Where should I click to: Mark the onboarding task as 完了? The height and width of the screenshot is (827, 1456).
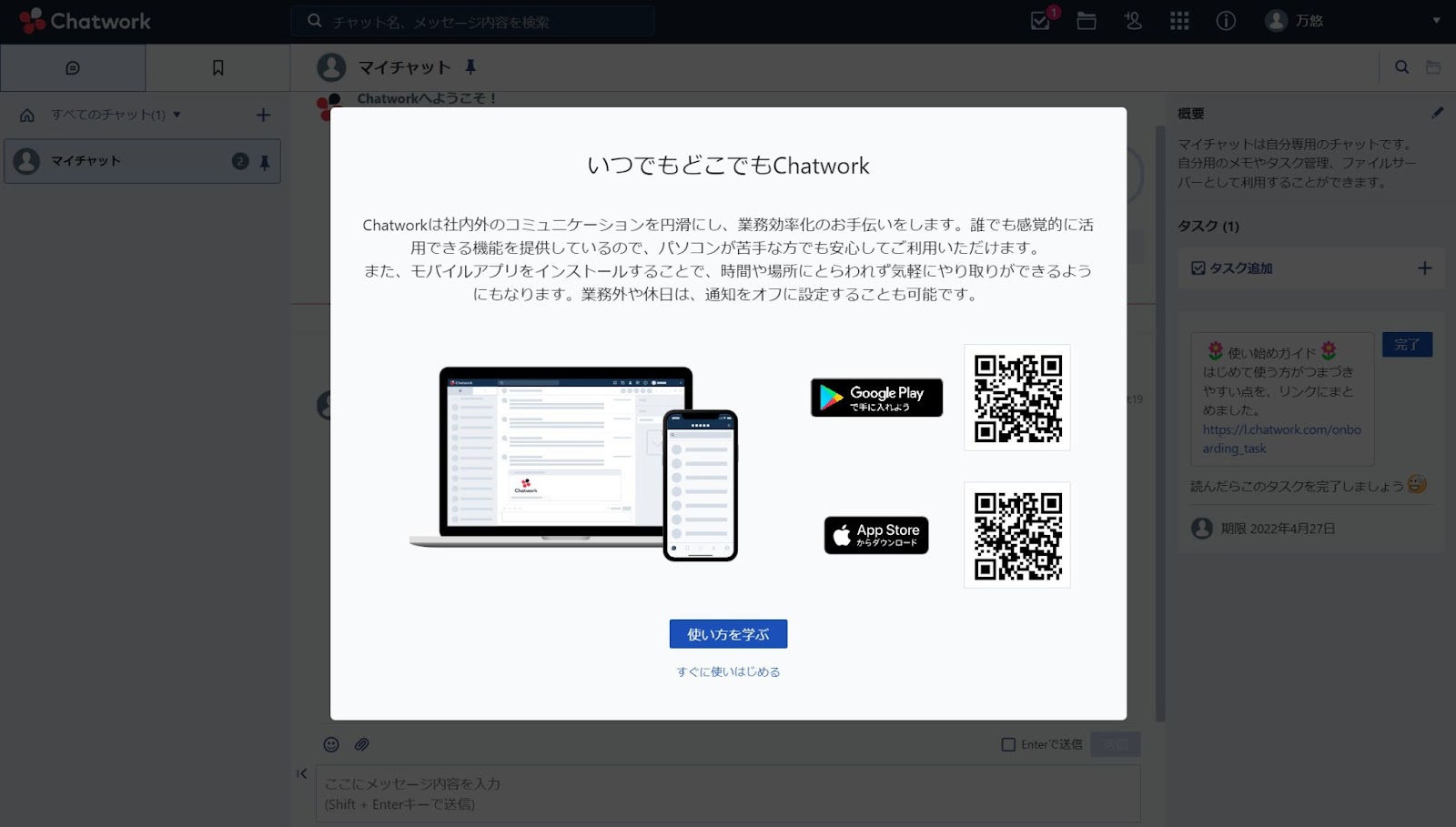pyautogui.click(x=1407, y=345)
